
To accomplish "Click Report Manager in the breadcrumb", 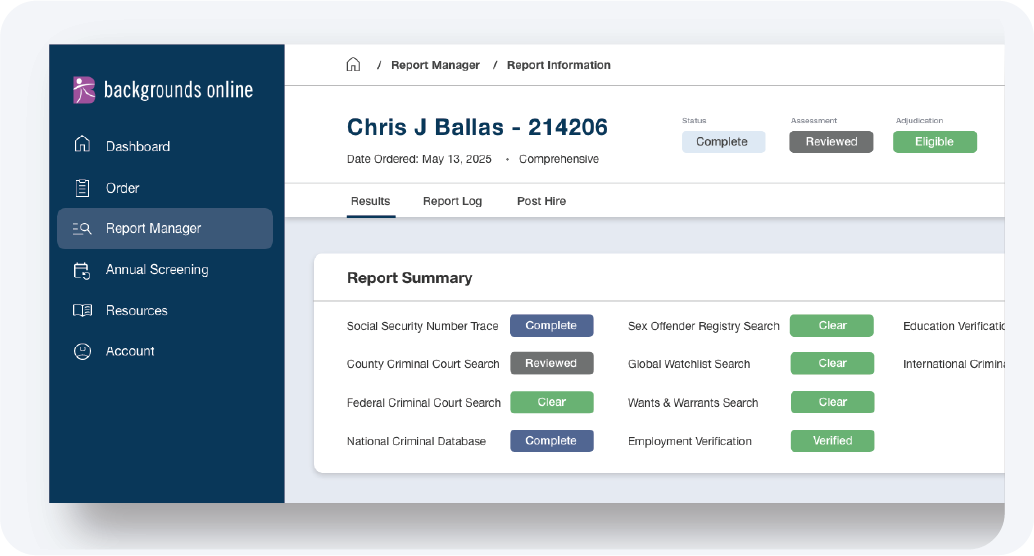I will click(435, 65).
